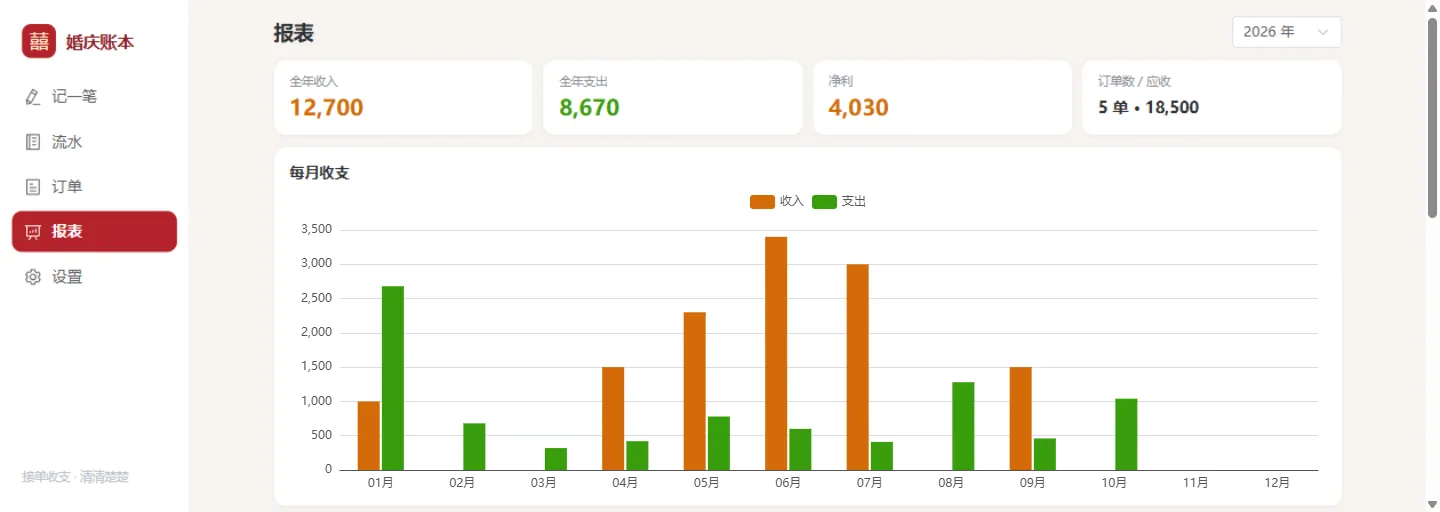1440x512 pixels.
Task: Click the 接单收支 · 清清楚楚 footer text
Action: (x=76, y=477)
